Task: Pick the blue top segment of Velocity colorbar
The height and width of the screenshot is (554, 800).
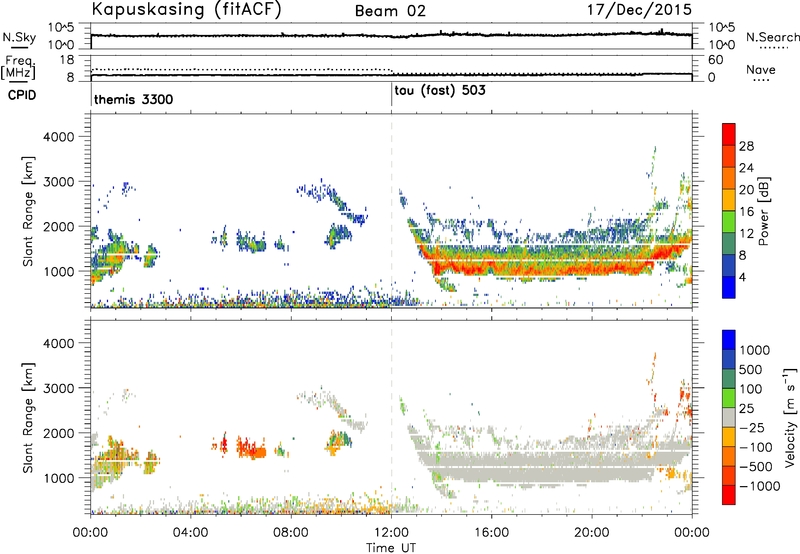Action: [x=729, y=340]
